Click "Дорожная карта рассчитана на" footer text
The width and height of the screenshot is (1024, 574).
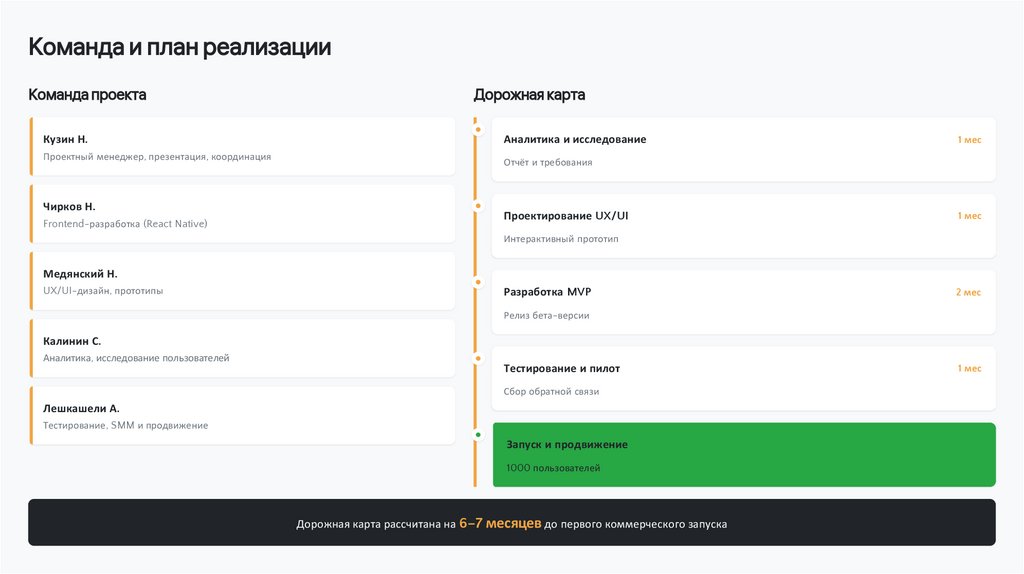pos(376,524)
